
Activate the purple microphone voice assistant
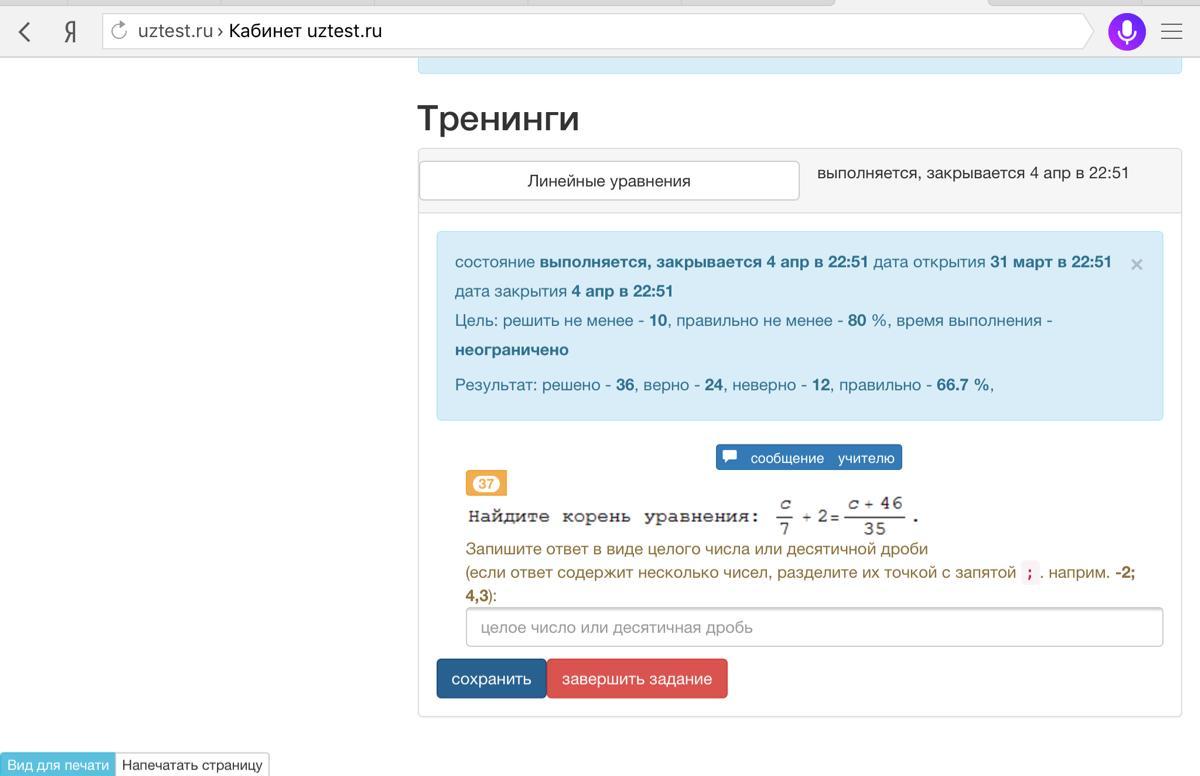1126,31
